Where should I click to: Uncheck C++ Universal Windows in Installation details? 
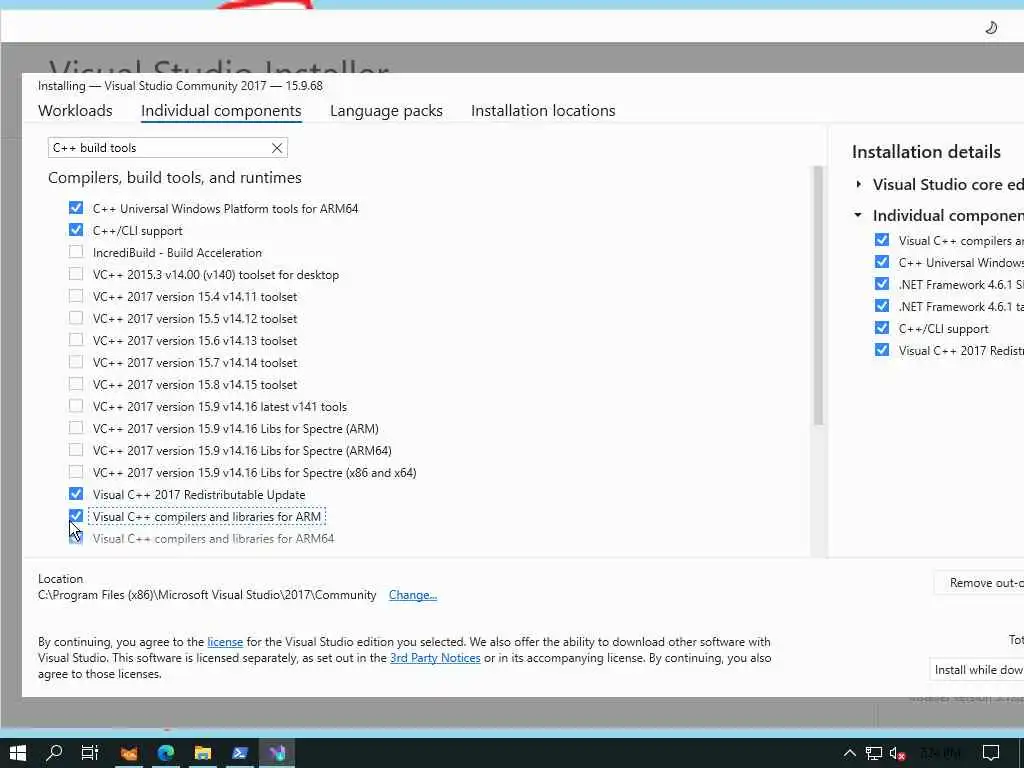click(x=882, y=262)
